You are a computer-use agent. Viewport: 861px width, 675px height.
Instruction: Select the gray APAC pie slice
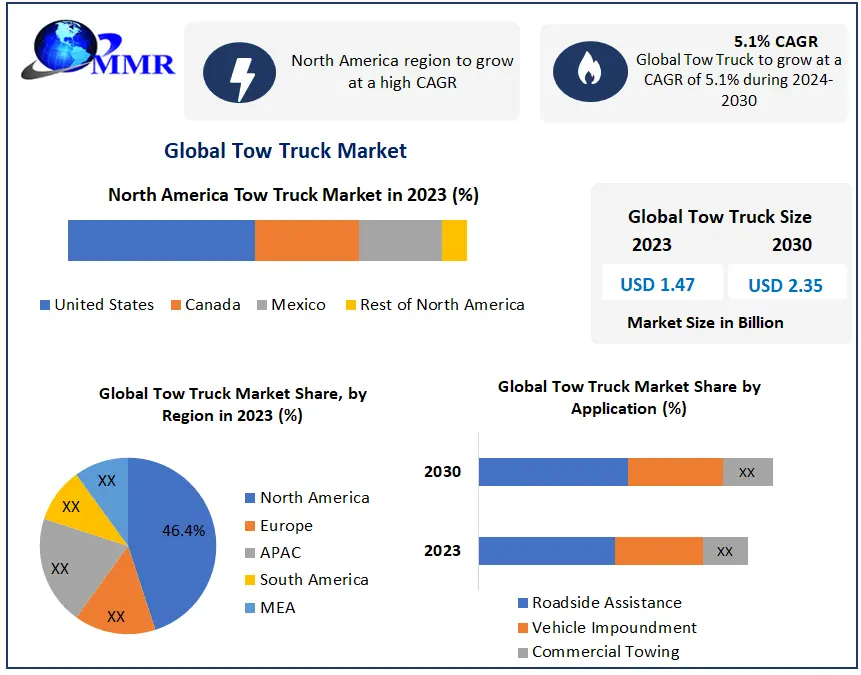(66, 565)
